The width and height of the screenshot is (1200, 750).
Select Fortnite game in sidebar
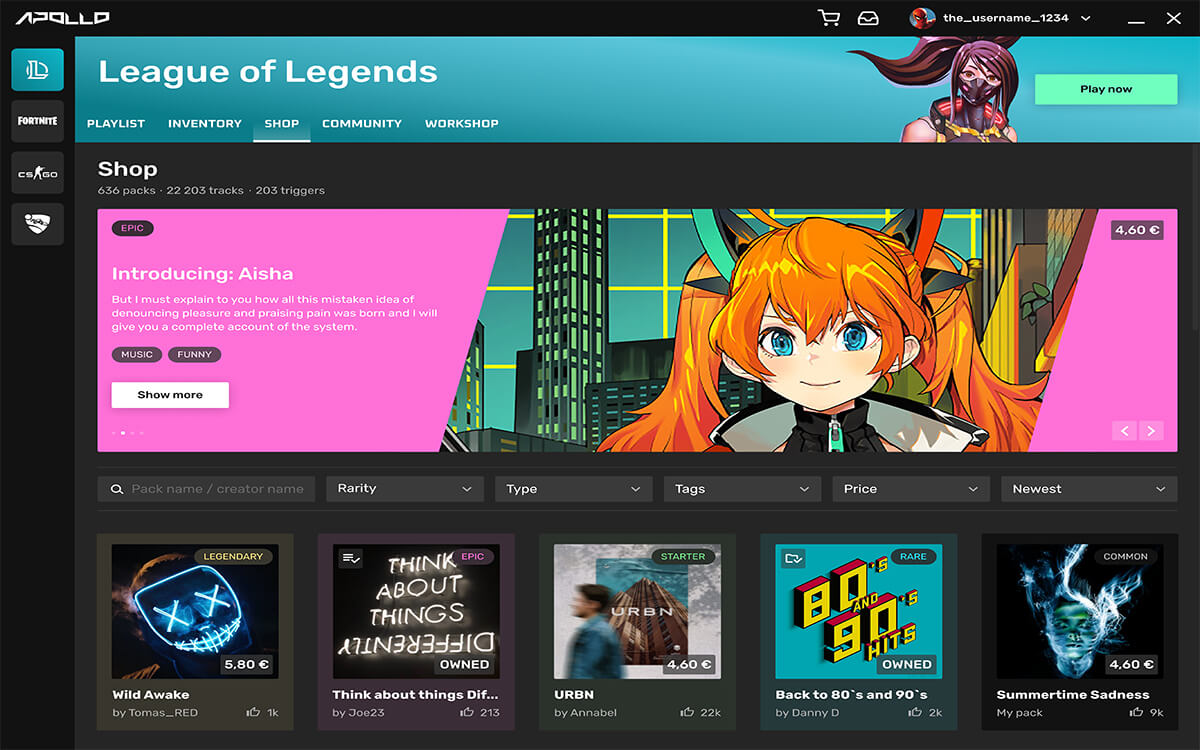point(37,121)
